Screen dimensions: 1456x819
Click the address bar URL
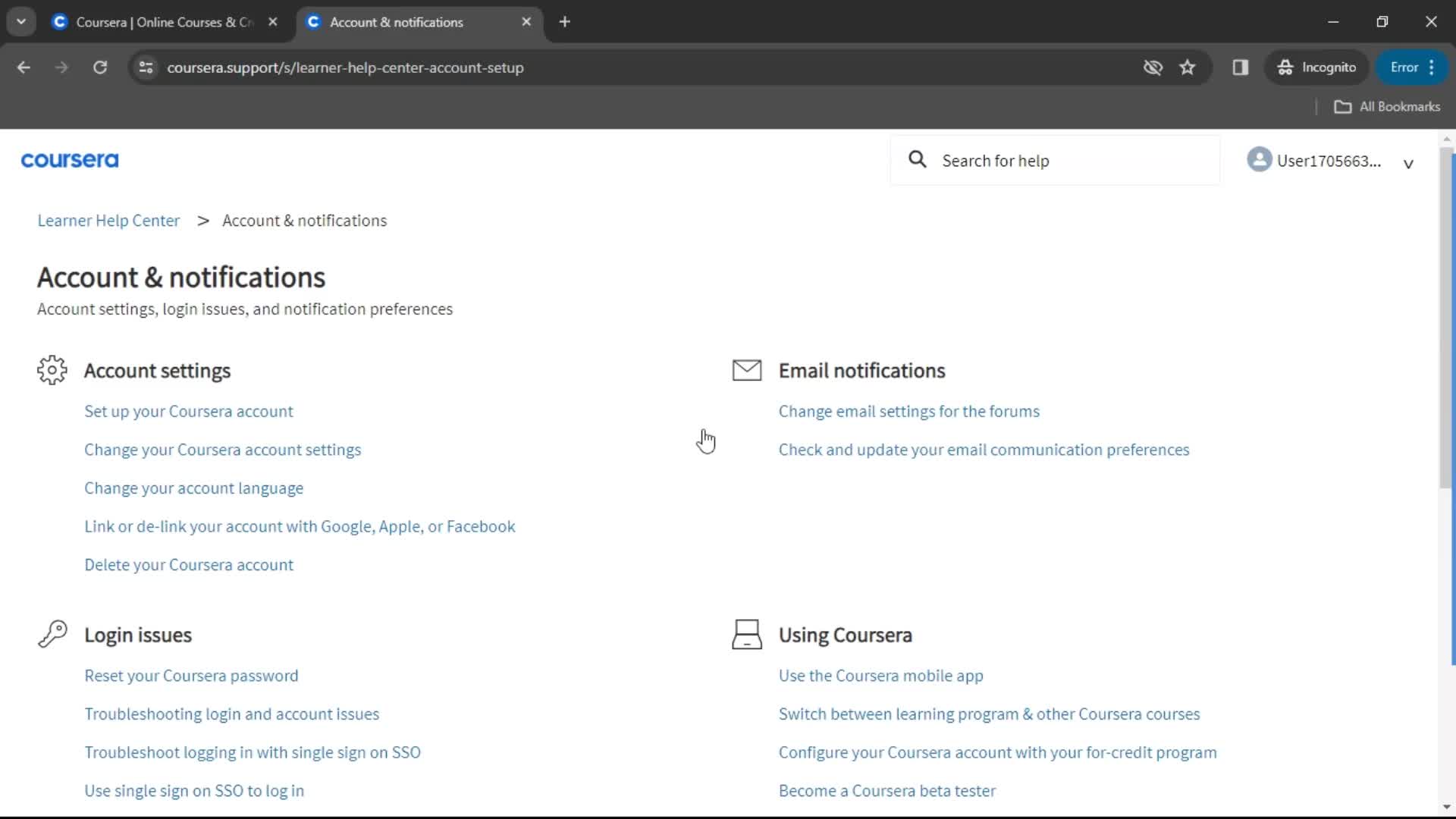(345, 67)
